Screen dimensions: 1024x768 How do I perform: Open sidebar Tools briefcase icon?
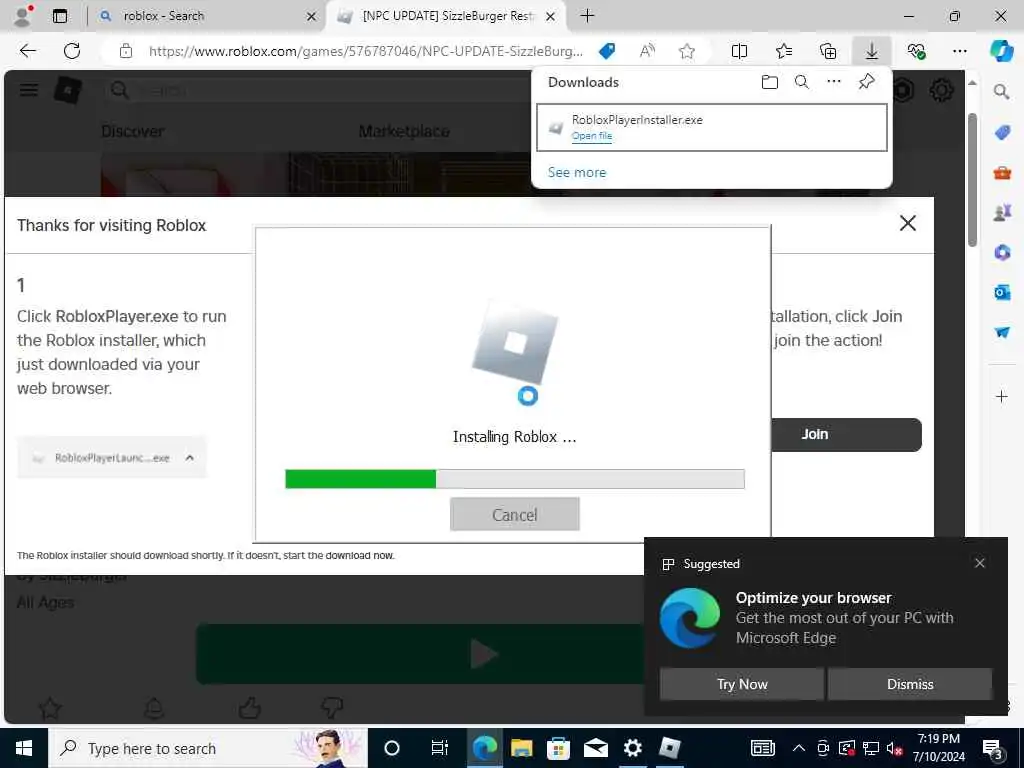pos(1002,173)
